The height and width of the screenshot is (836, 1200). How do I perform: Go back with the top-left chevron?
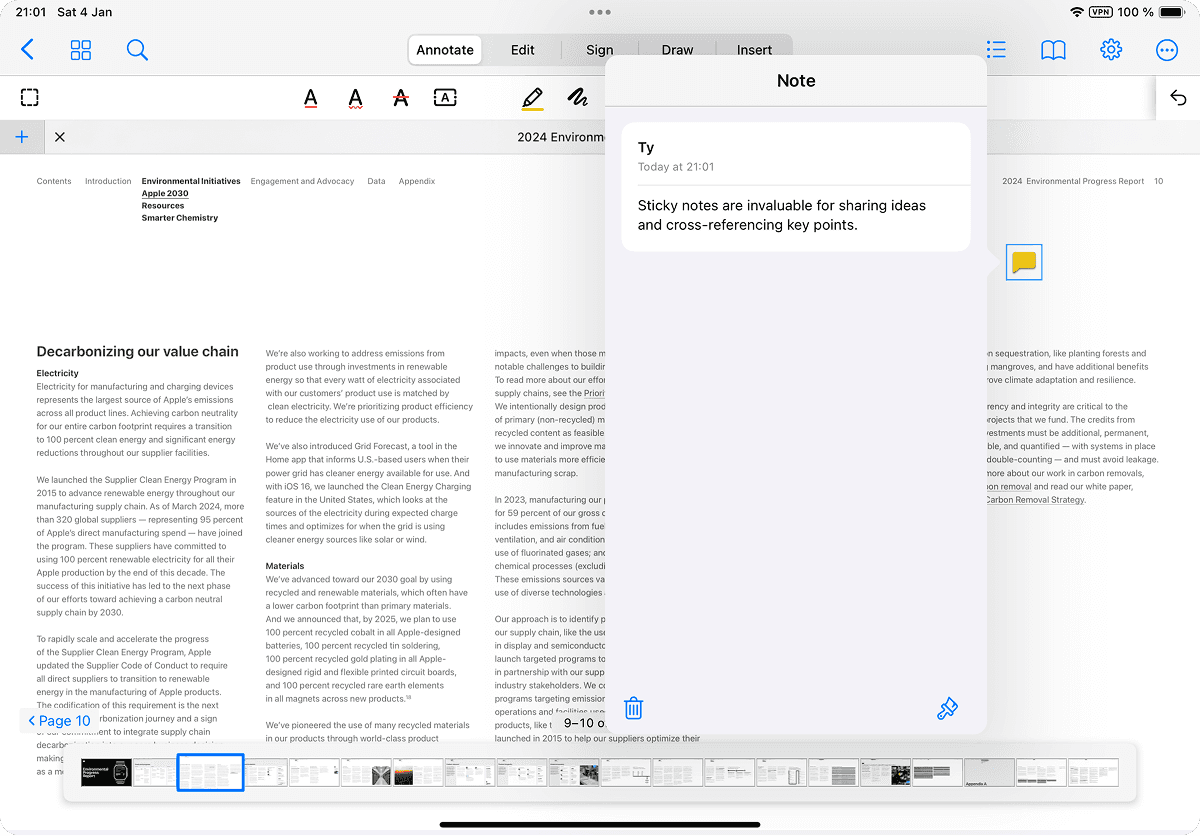click(x=27, y=49)
